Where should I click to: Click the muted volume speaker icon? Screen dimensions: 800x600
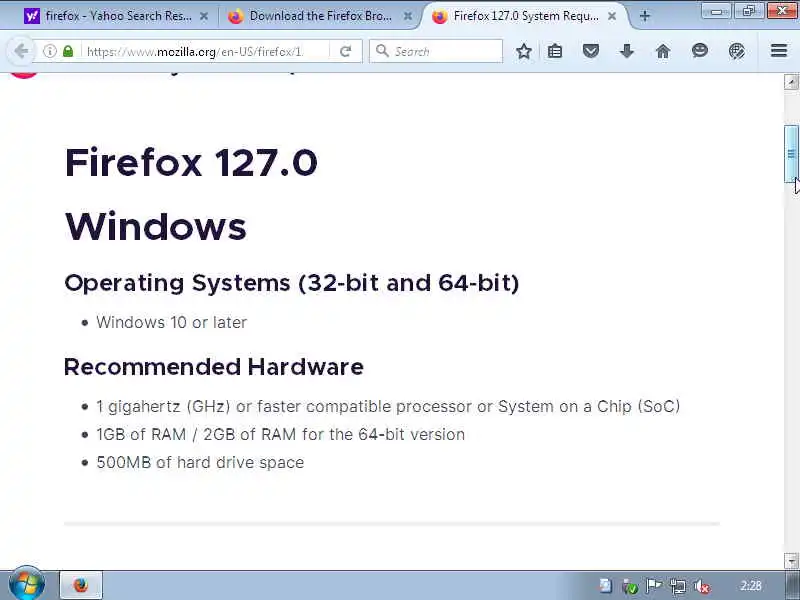point(703,586)
